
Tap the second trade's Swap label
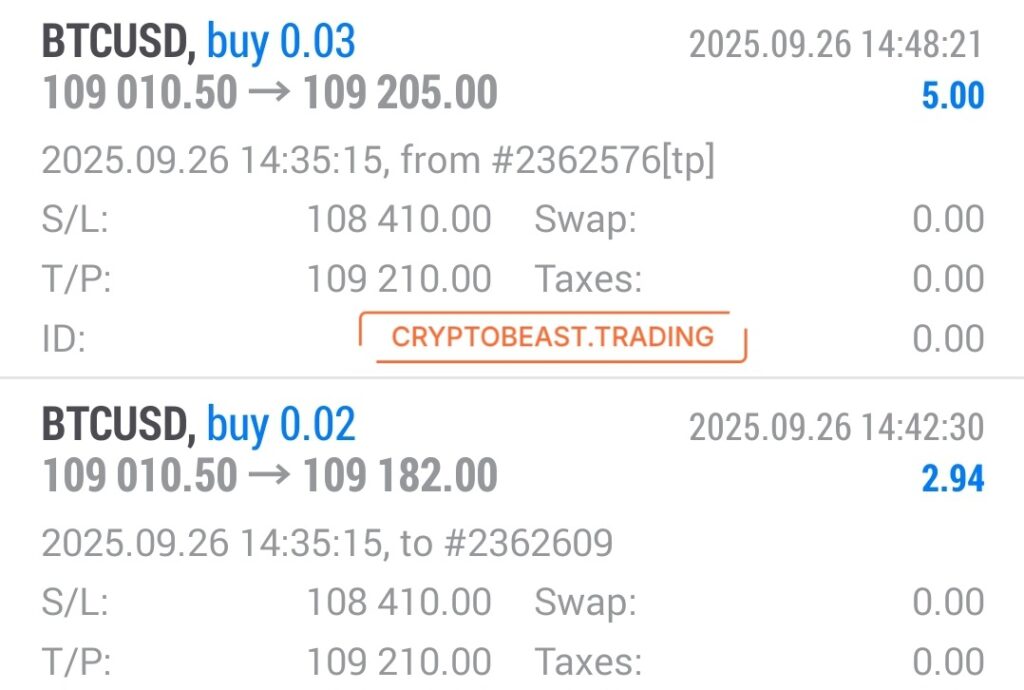coord(585,603)
